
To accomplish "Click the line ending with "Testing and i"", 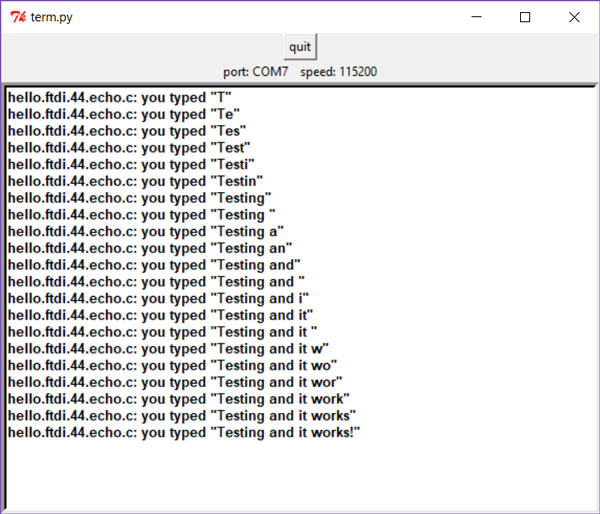I will (158, 299).
